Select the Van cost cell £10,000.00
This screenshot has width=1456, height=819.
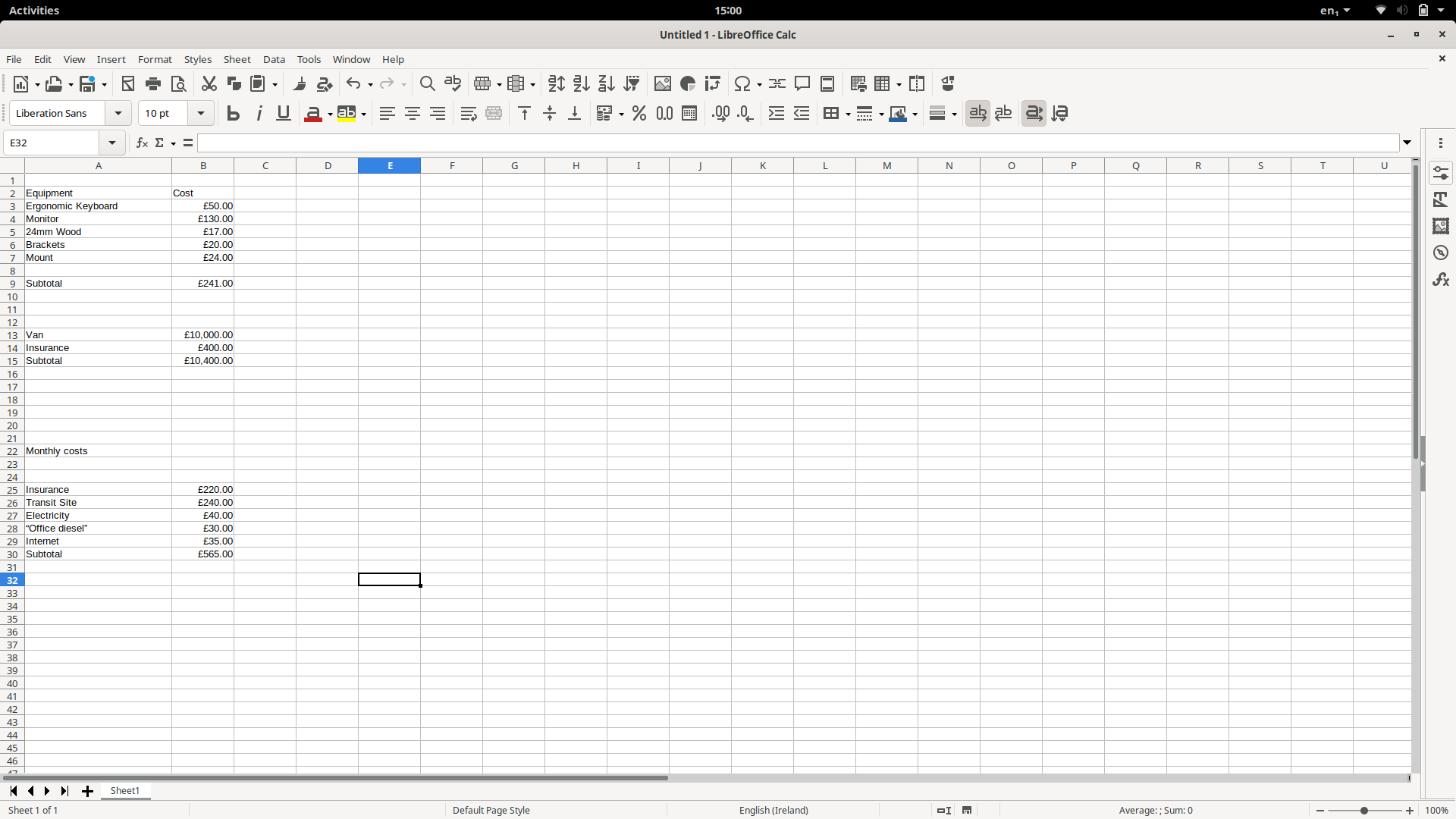(x=203, y=335)
